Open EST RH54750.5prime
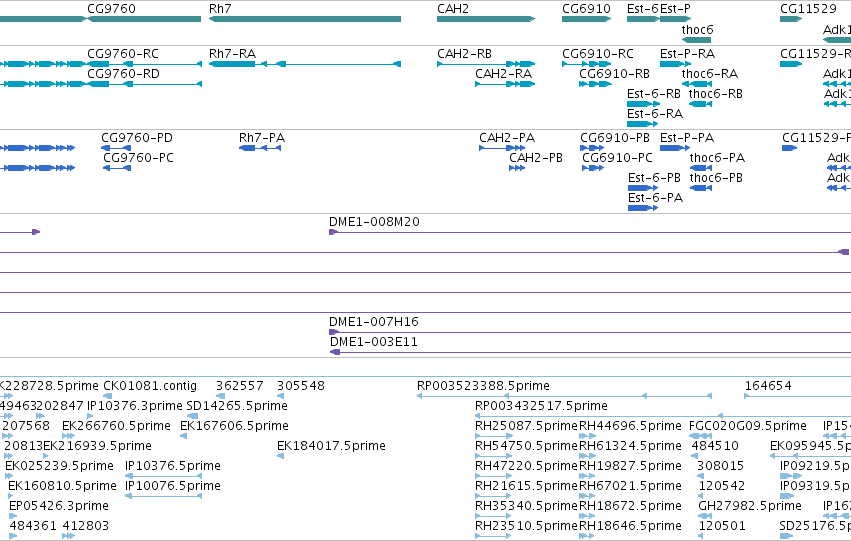The height and width of the screenshot is (541, 851). (526, 446)
